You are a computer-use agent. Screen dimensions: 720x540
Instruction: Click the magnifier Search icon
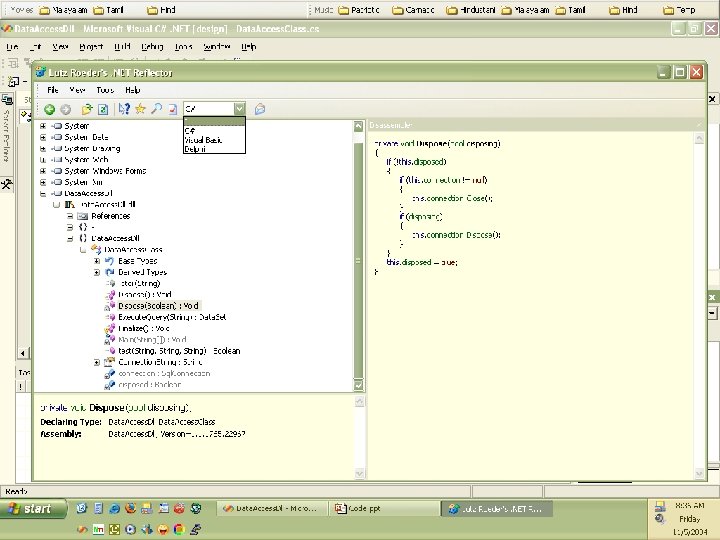[156, 108]
